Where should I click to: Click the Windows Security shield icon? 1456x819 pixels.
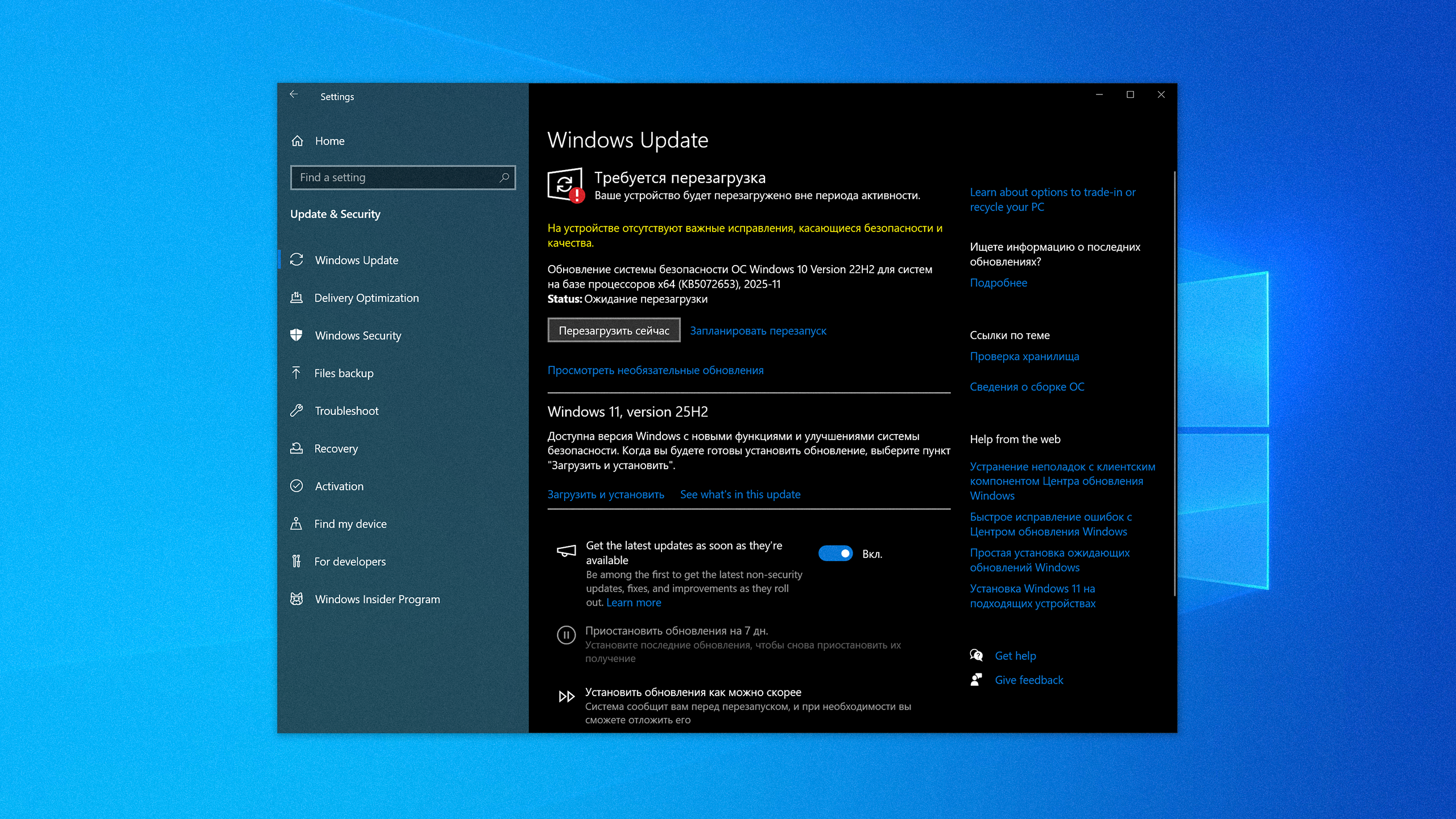(x=296, y=336)
